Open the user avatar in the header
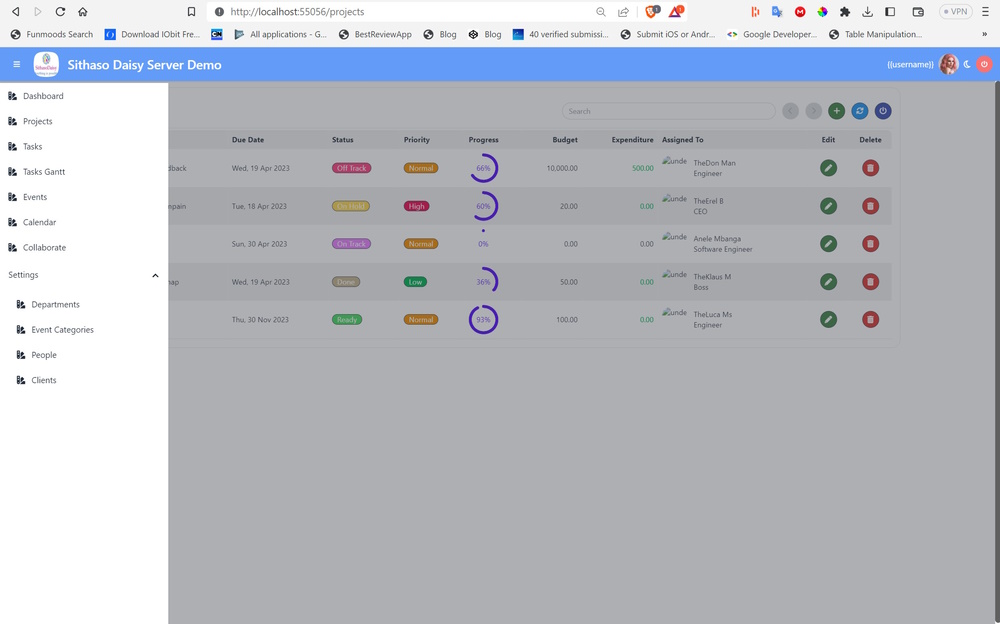Image resolution: width=1000 pixels, height=624 pixels. 949,64
